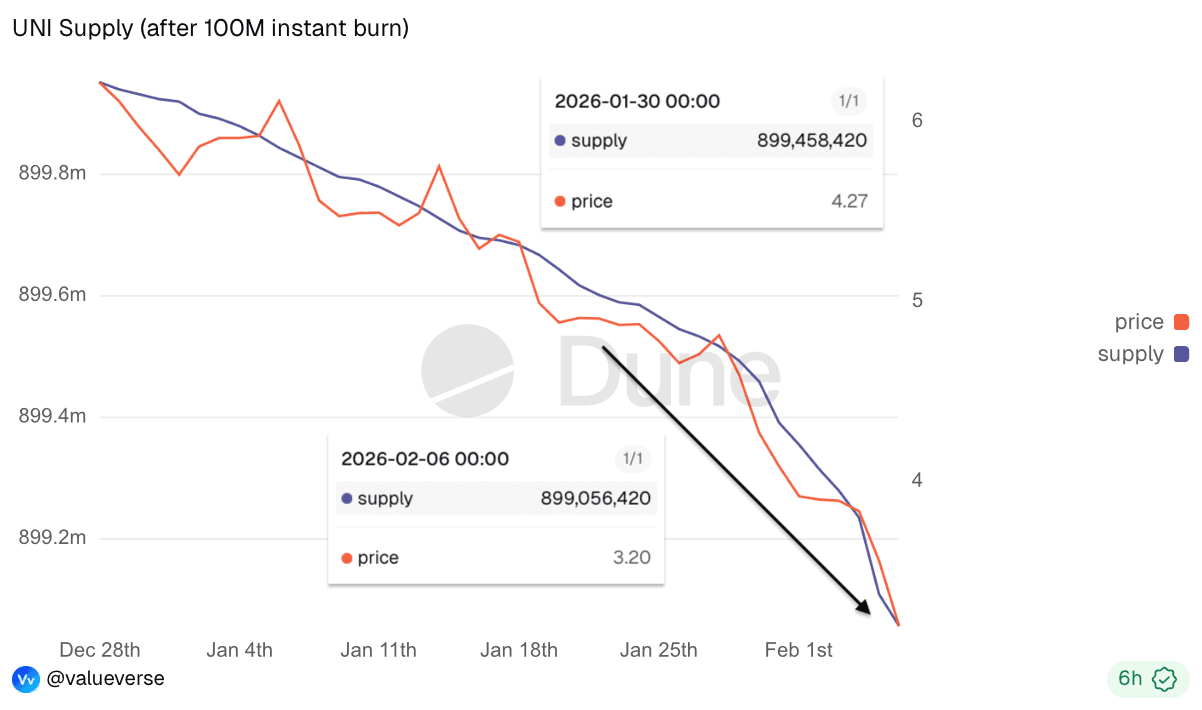Image resolution: width=1202 pixels, height=710 pixels.
Task: Toggle the supply series via legend label
Action: [x=1130, y=354]
